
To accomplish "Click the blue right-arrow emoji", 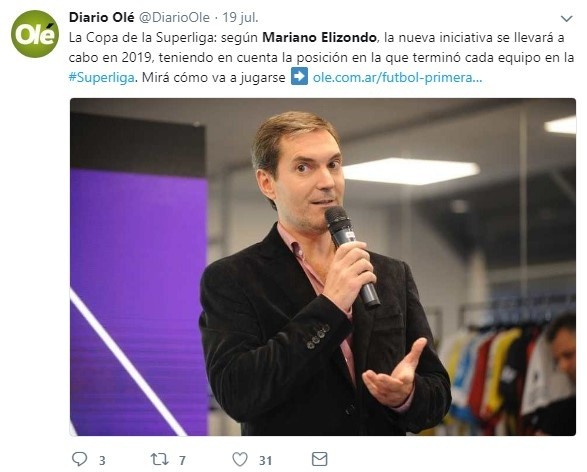I will [x=299, y=76].
